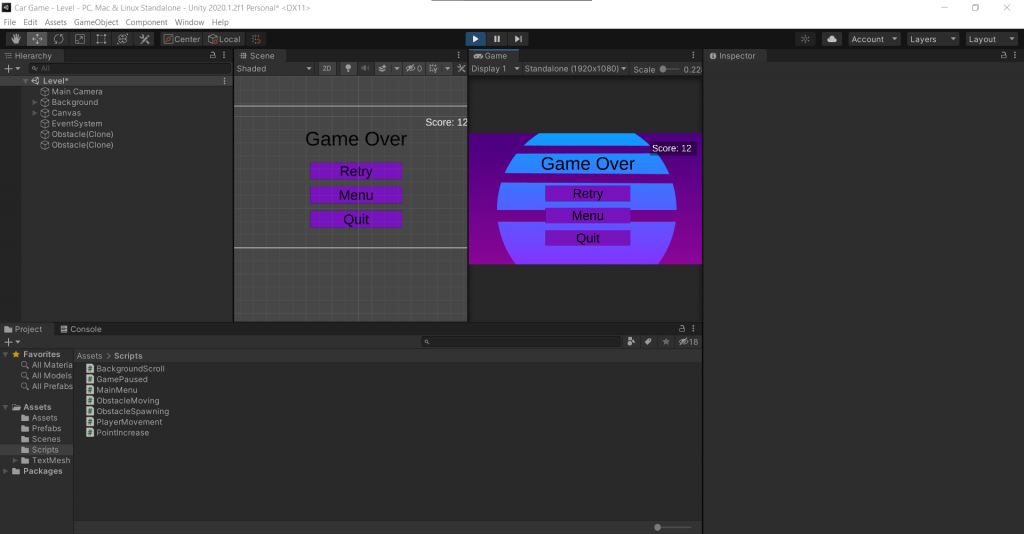
Task: Open custom editor tools icon
Action: [x=144, y=39]
